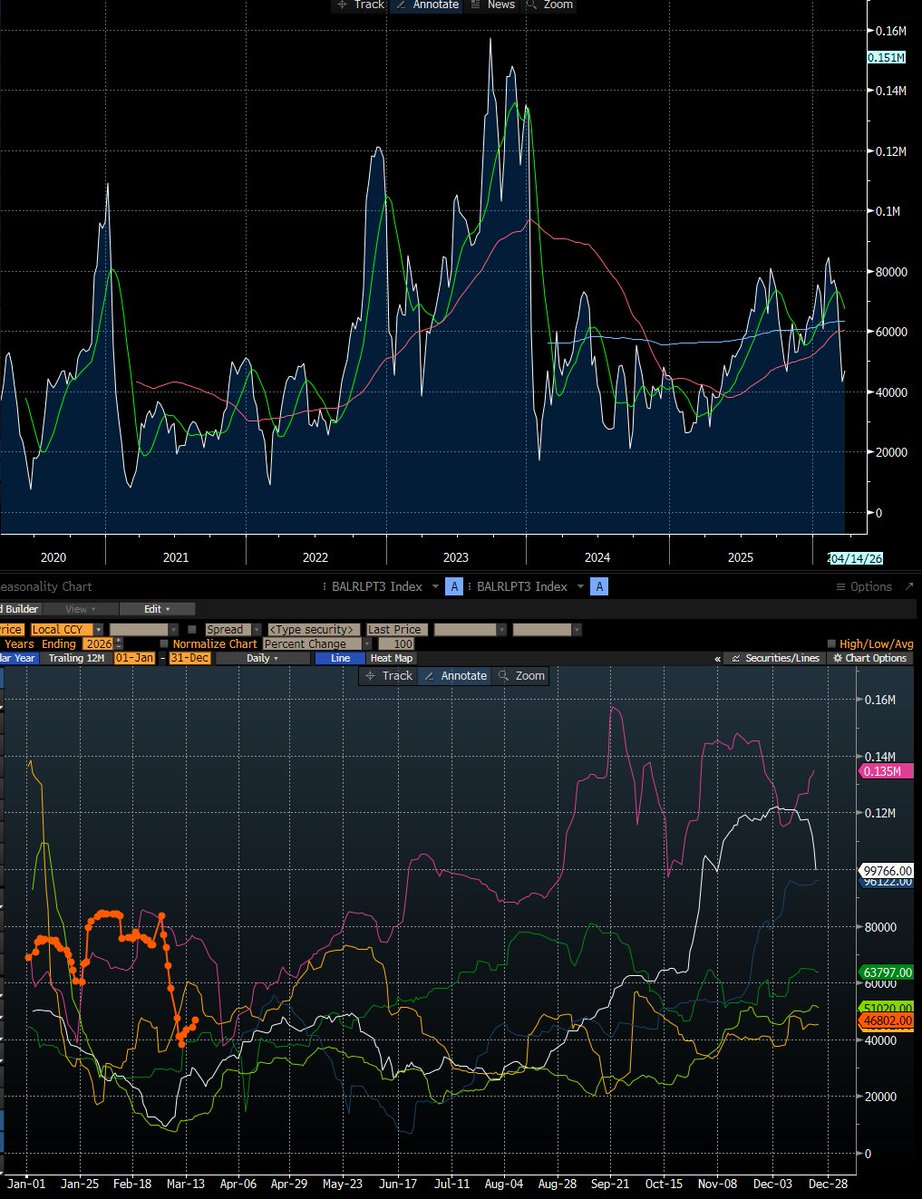The height and width of the screenshot is (1199, 922).
Task: Open the Percent Change dropdown
Action: point(317,644)
